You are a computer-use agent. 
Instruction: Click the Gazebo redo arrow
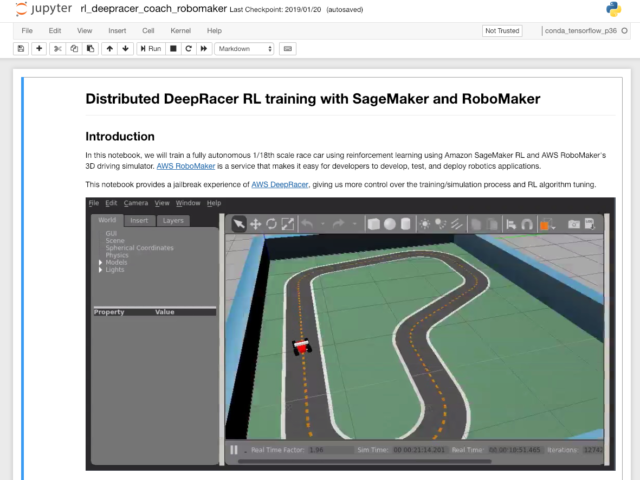[x=338, y=224]
